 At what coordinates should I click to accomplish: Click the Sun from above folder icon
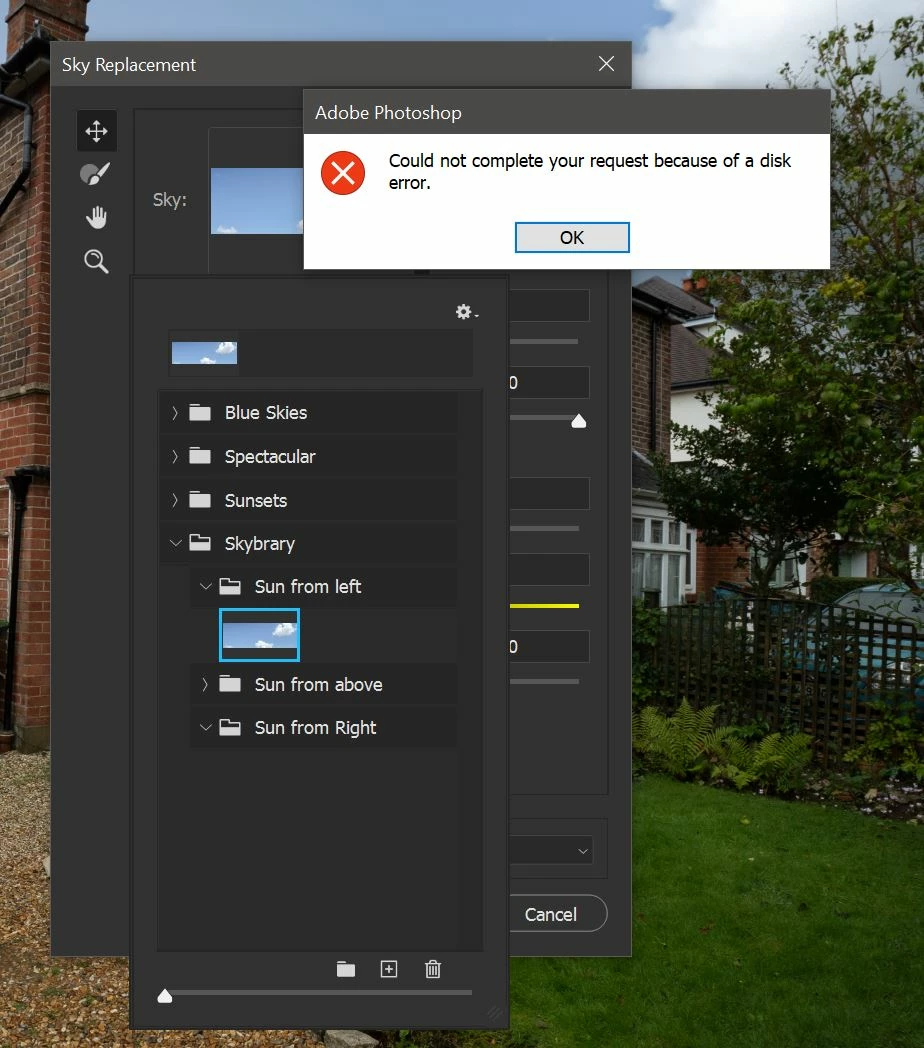[230, 684]
